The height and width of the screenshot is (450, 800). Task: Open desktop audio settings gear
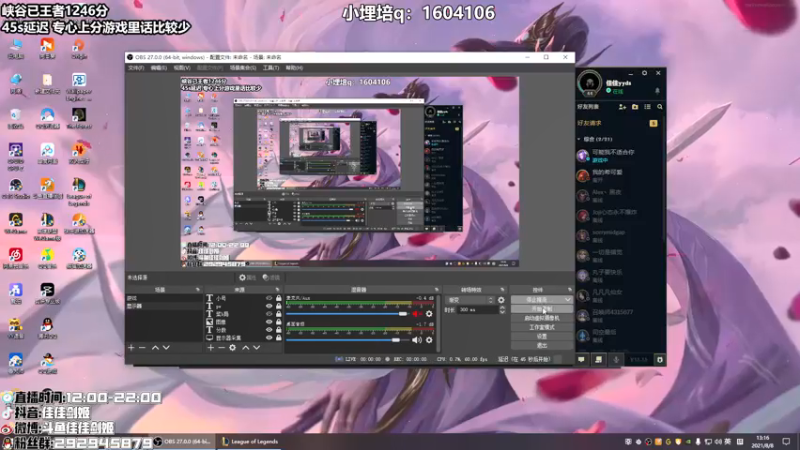pyautogui.click(x=429, y=340)
